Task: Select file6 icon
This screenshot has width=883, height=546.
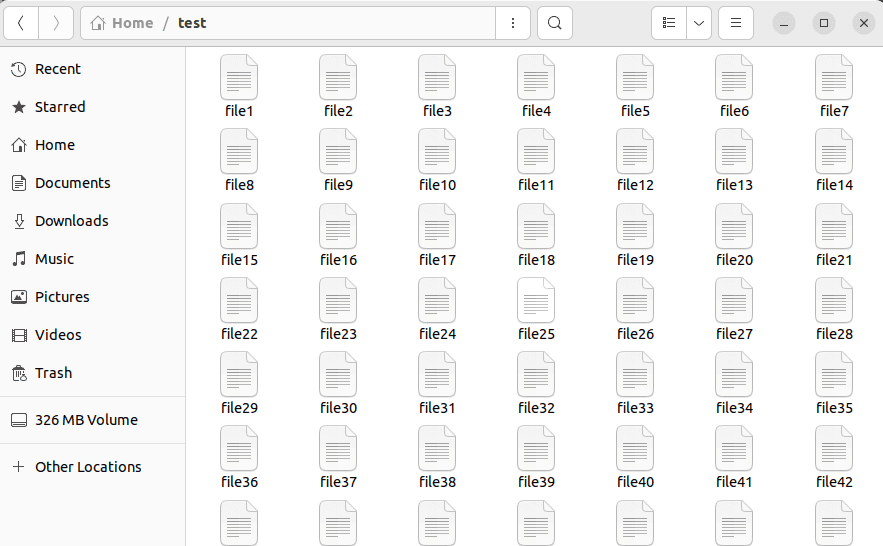Action: coord(734,77)
